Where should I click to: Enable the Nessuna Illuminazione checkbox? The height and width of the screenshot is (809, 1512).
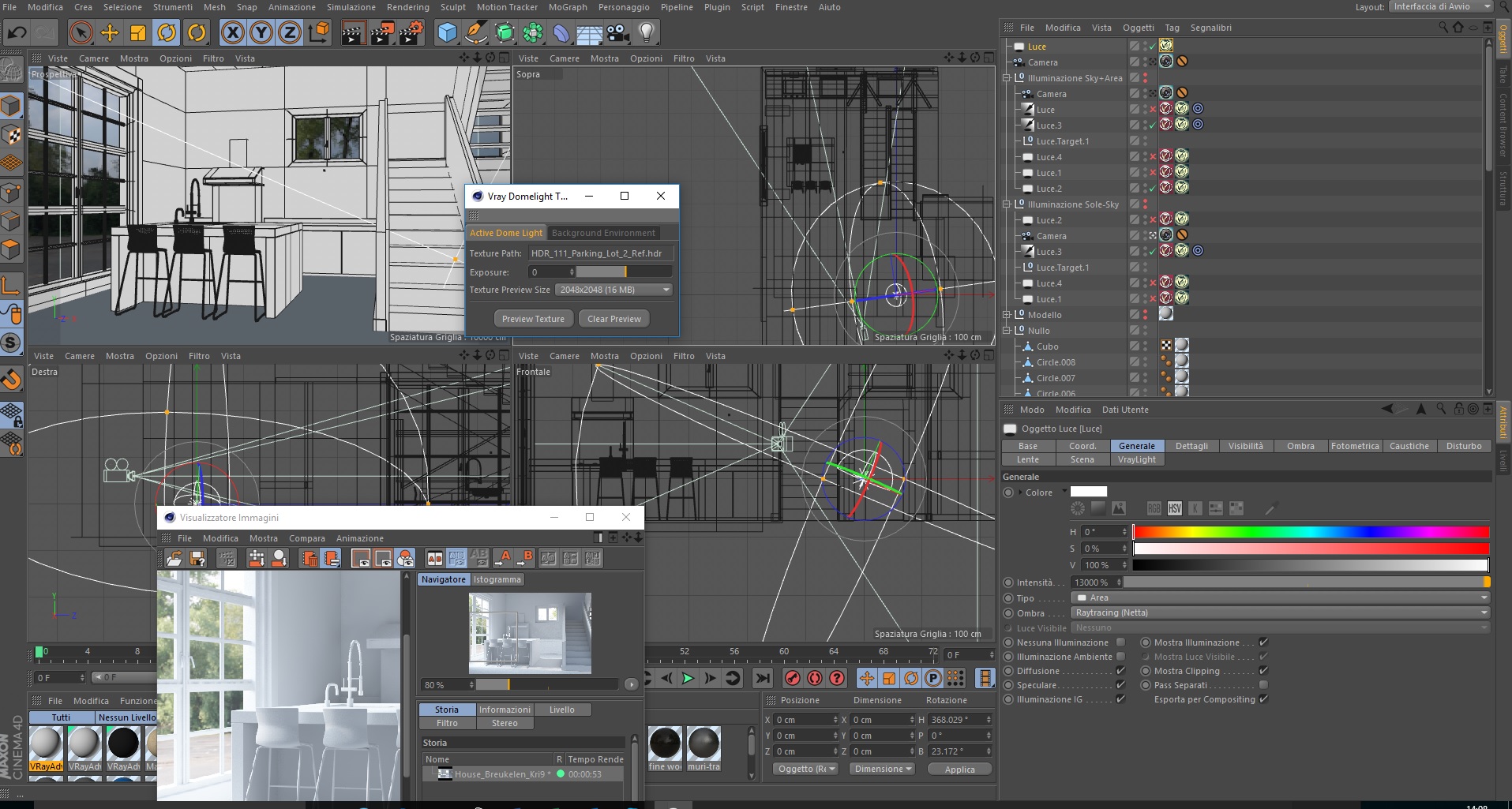(x=1120, y=642)
